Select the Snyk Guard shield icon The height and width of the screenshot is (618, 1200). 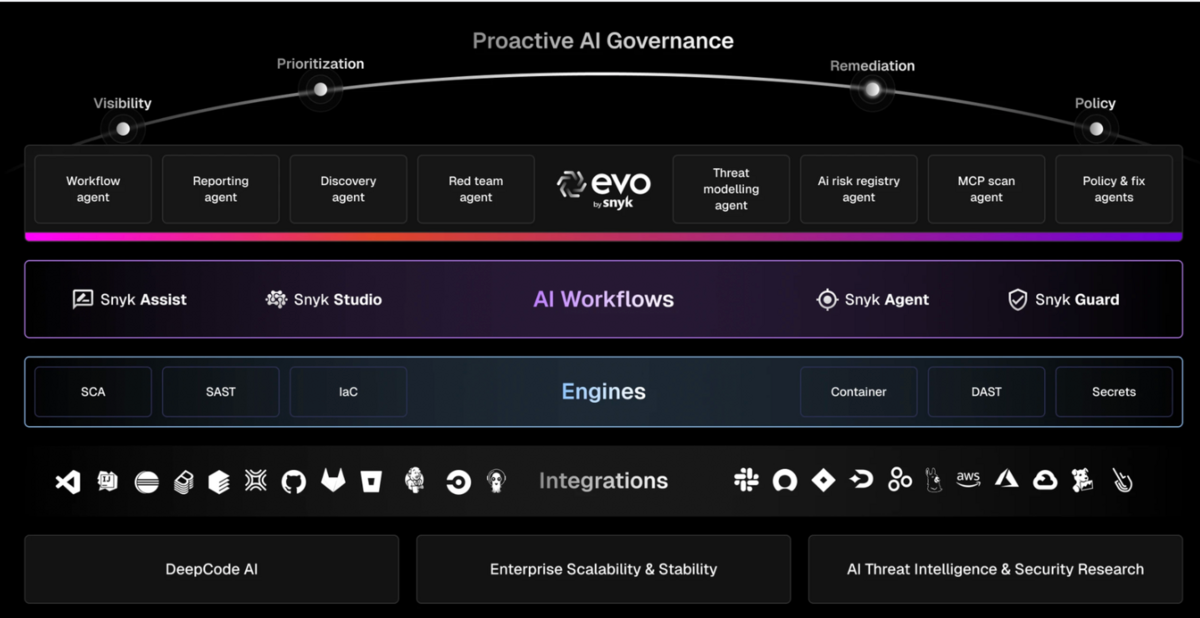pyautogui.click(x=1017, y=299)
